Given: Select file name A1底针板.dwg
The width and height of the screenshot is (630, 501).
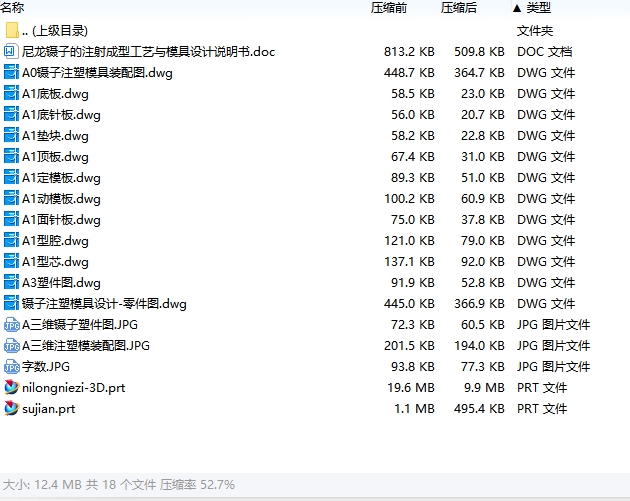Looking at the screenshot, I should click(61, 115).
